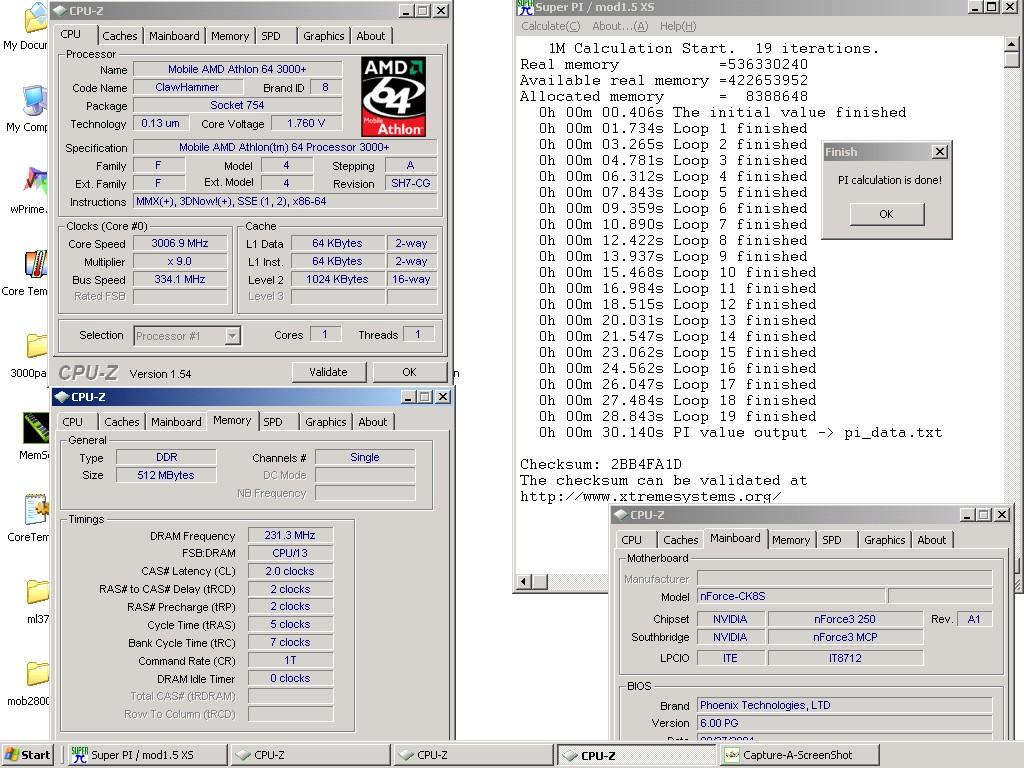Open SPD tab in top CPU-Z window
Screen dimensions: 1024x768
271,36
